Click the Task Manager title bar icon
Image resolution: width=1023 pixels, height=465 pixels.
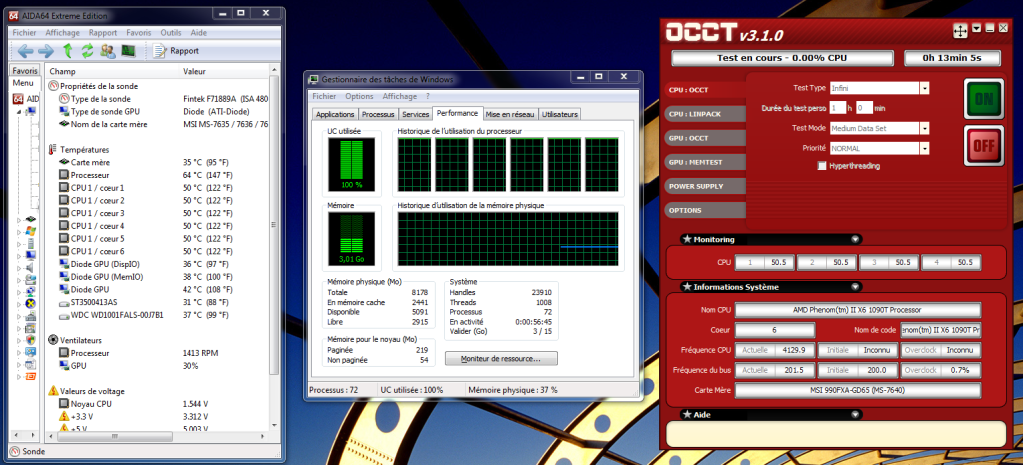[x=315, y=79]
